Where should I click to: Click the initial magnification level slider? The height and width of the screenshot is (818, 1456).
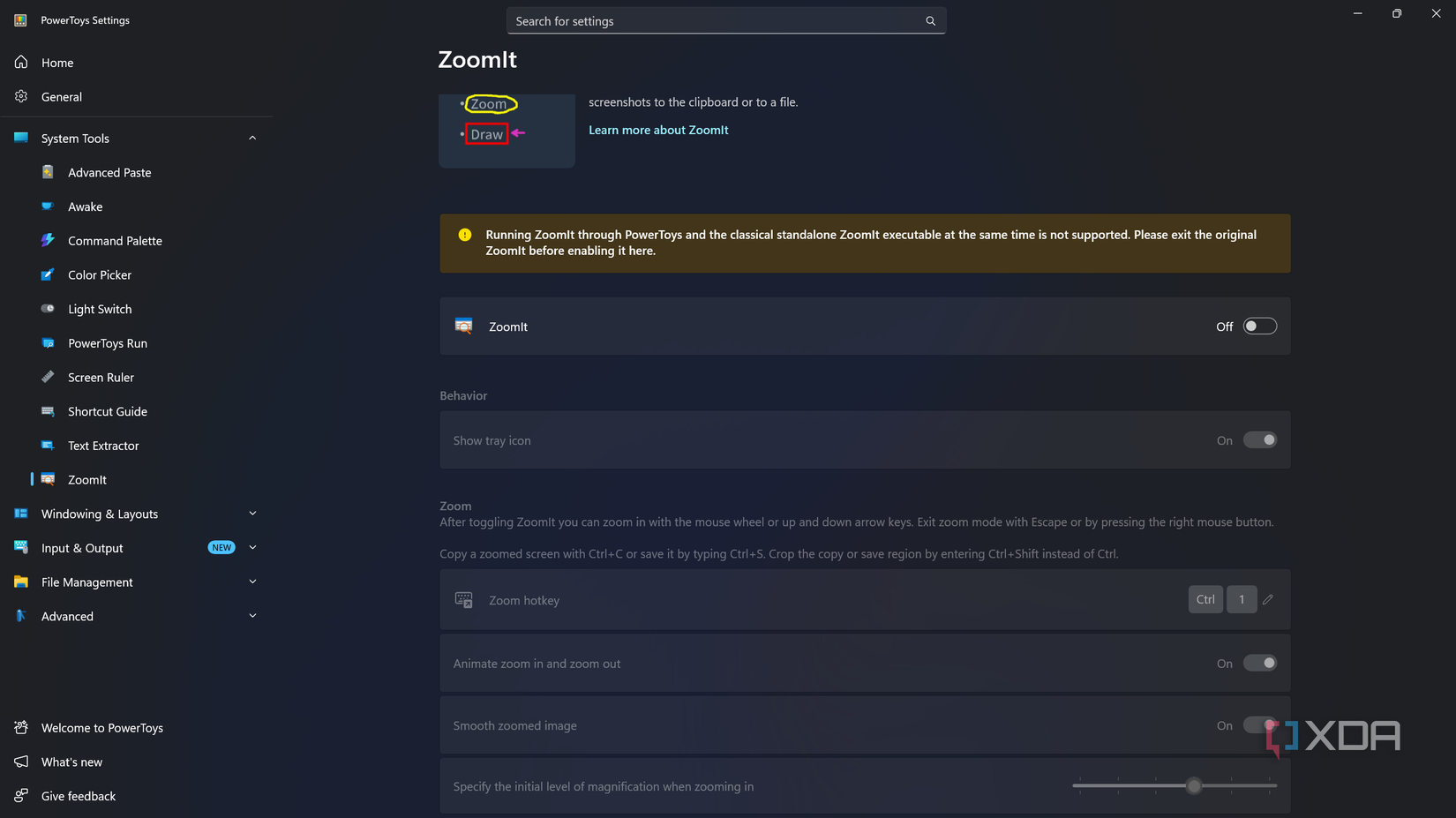tap(1175, 785)
